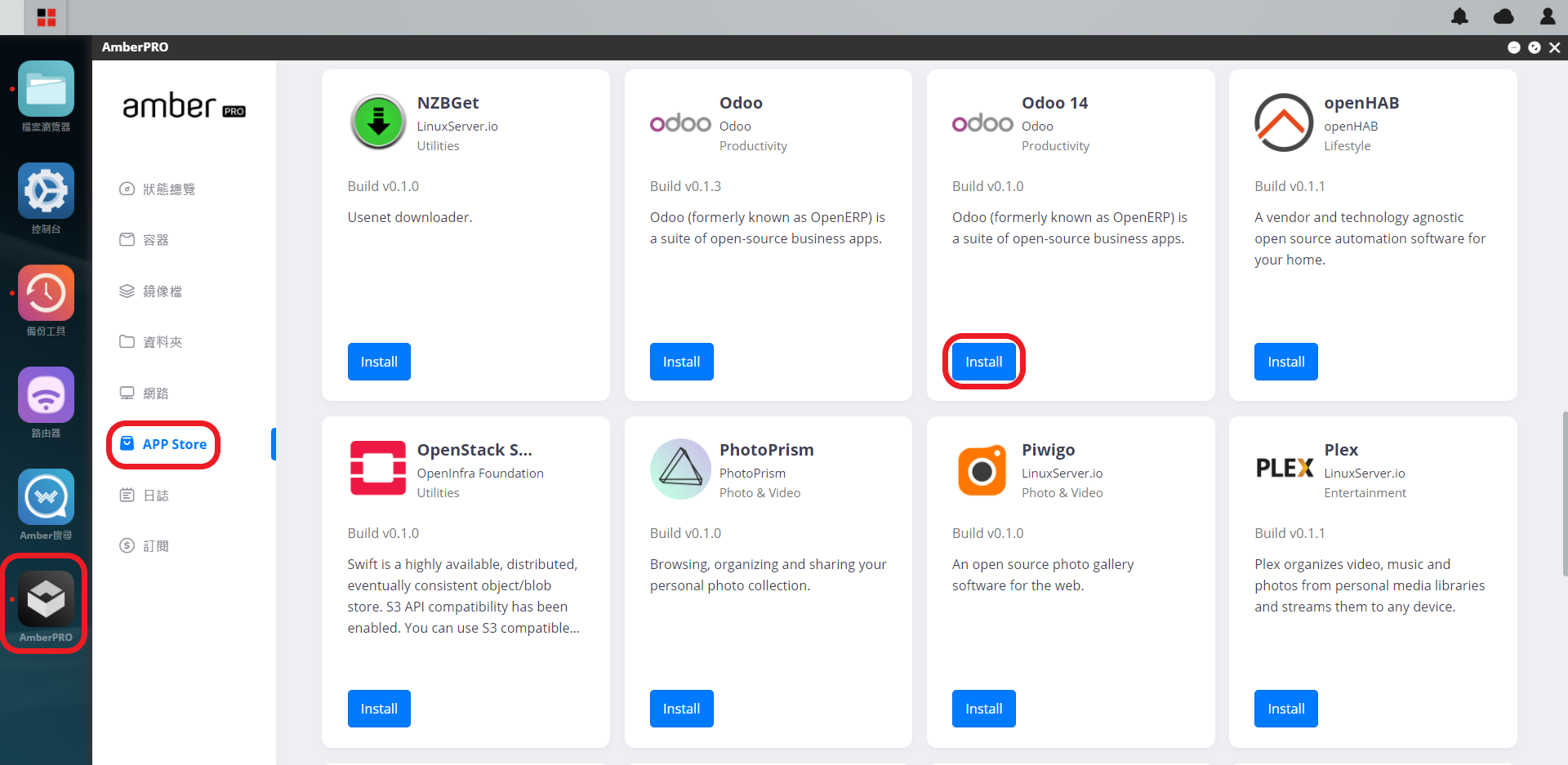Click the PhotoPrism triangle logo
This screenshot has height=765, width=1568.
click(x=680, y=469)
